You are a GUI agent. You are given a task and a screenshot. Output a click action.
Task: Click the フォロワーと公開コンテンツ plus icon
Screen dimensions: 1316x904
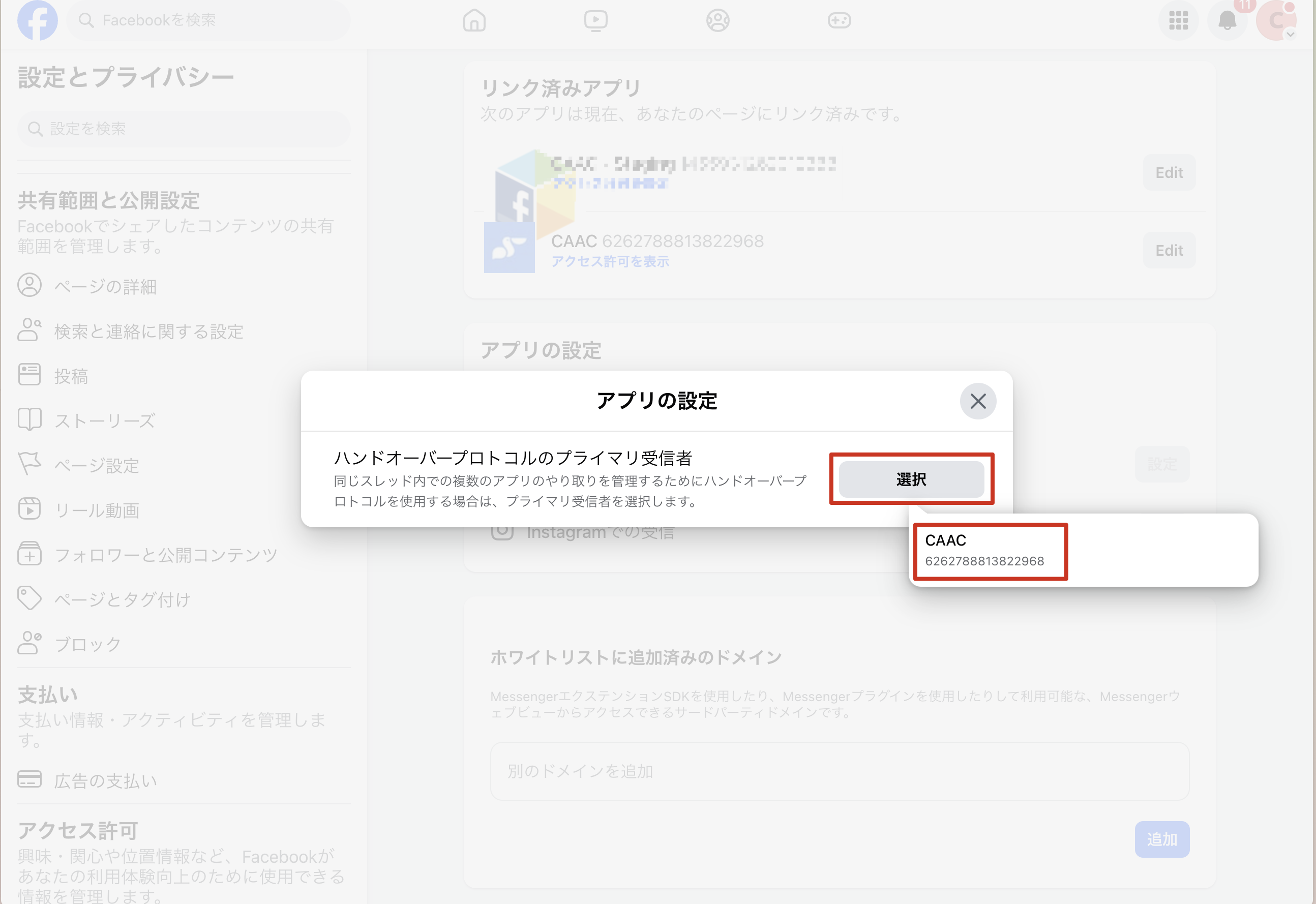[x=29, y=553]
